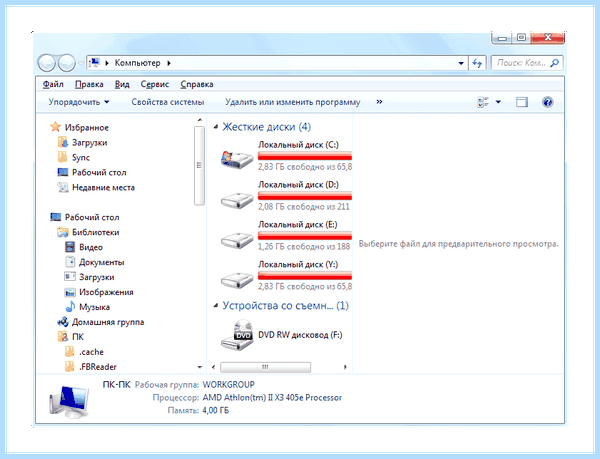
Task: Select DVD RW дисковод (F:) icon
Action: (237, 335)
